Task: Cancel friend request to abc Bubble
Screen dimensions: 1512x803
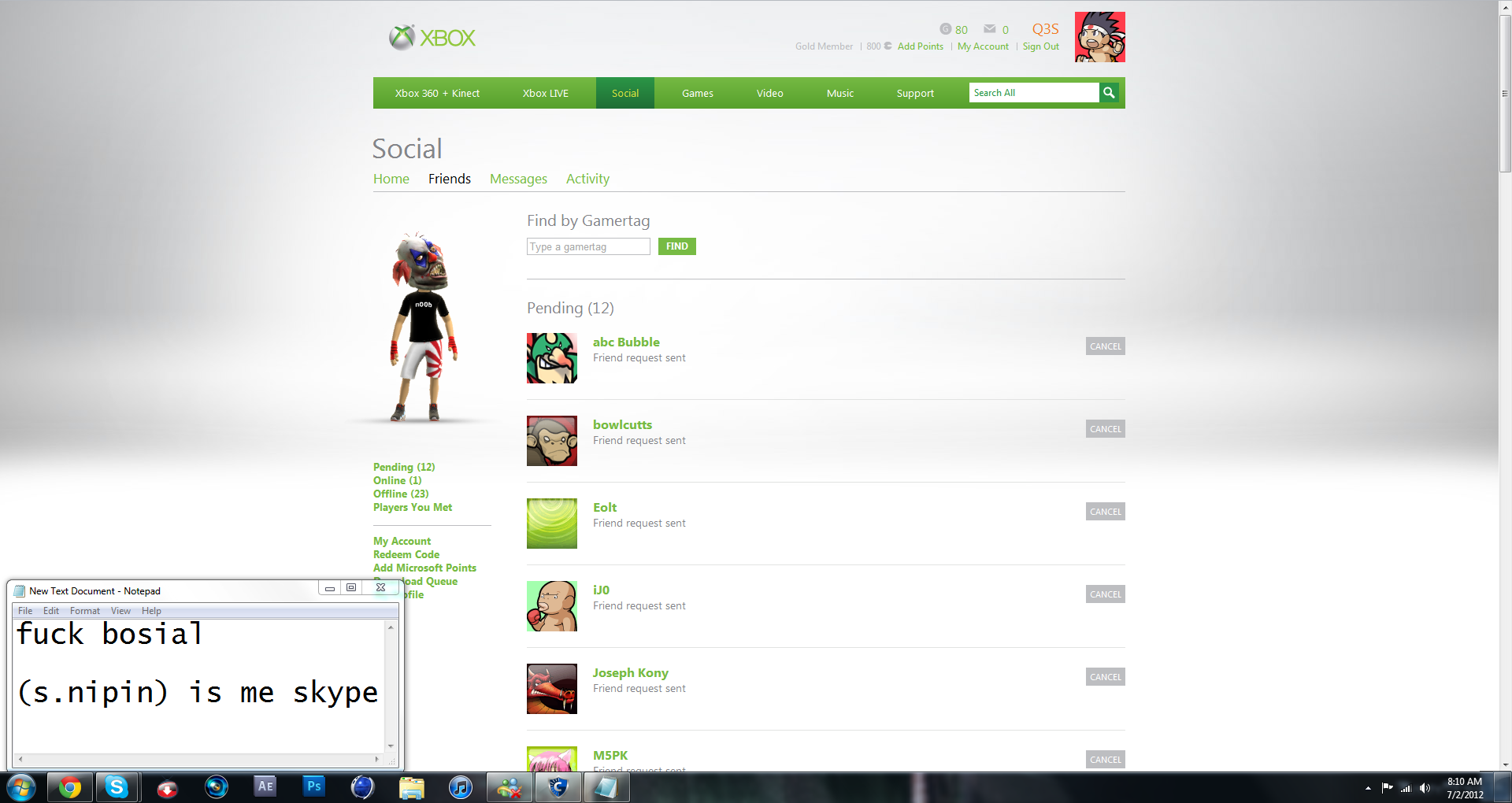Action: pos(1106,346)
